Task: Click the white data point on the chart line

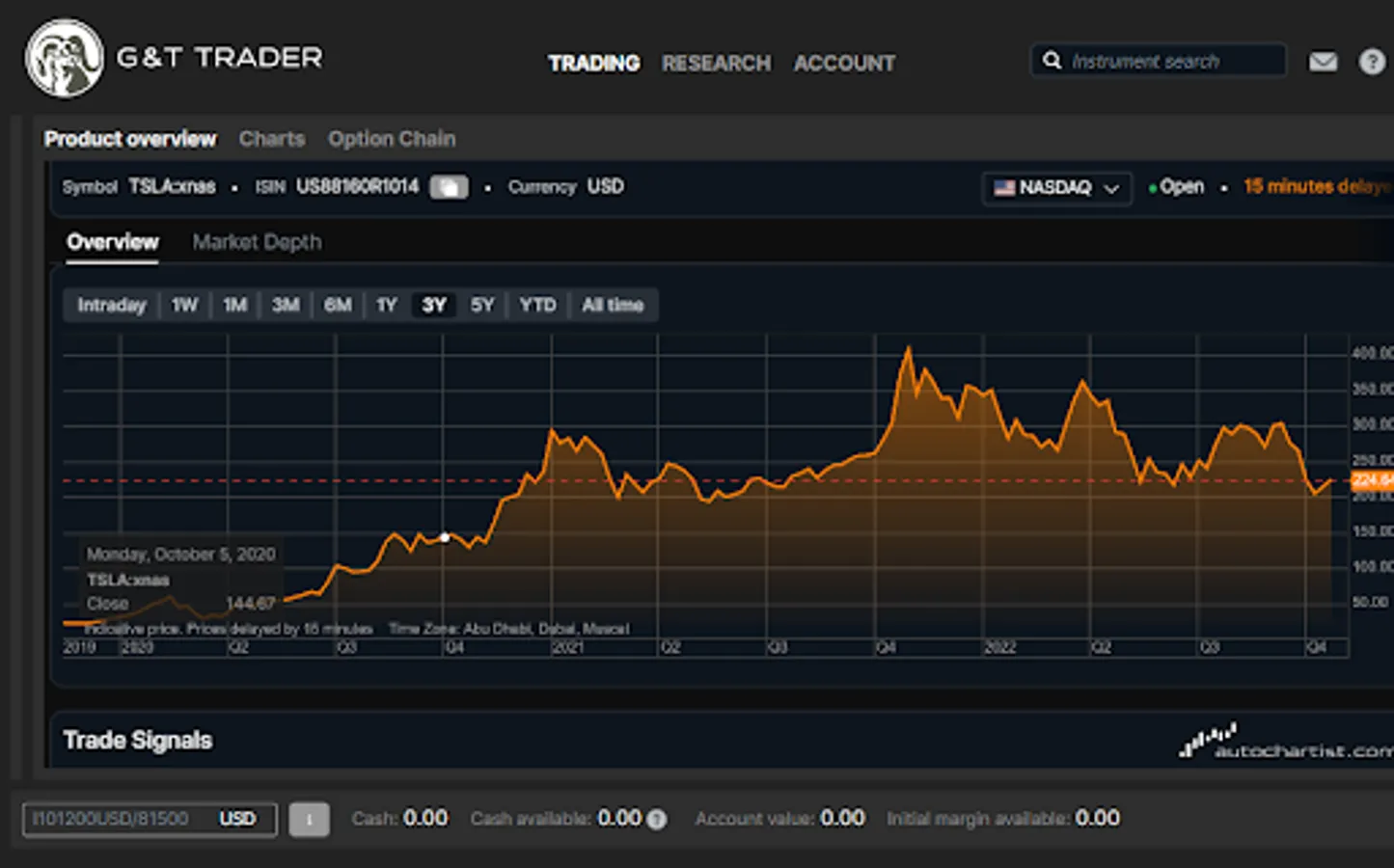Action: (445, 537)
